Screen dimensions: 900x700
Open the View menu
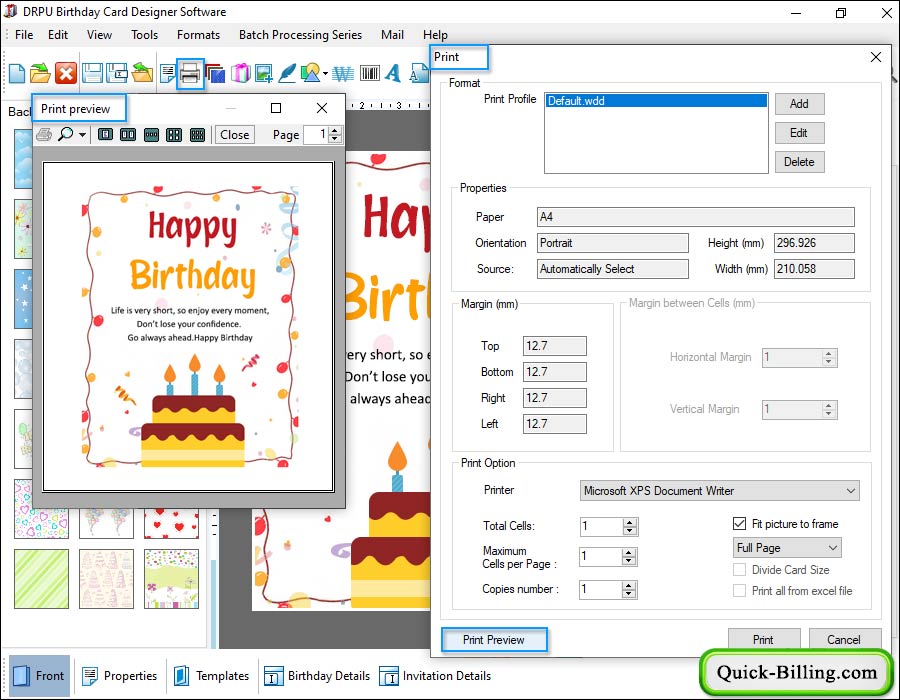pos(99,34)
